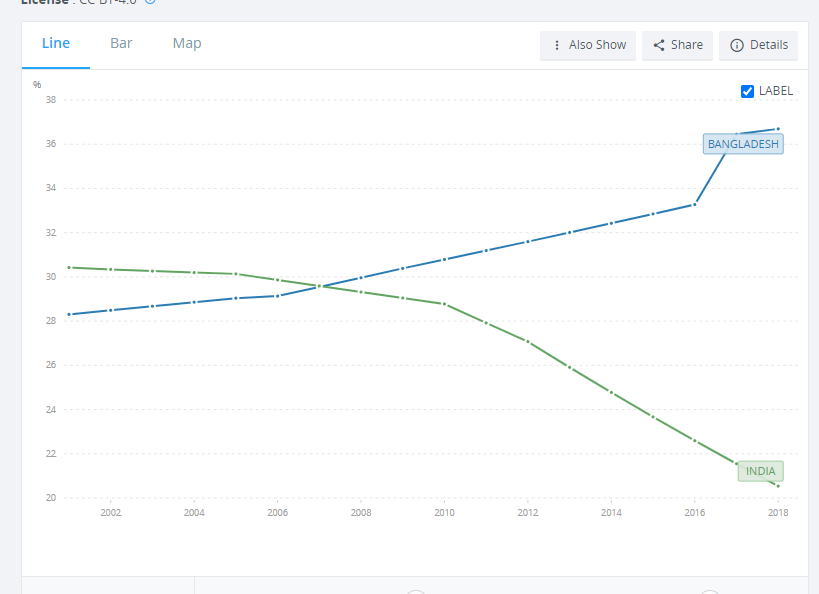Click the 2016 x-axis label

click(x=695, y=513)
